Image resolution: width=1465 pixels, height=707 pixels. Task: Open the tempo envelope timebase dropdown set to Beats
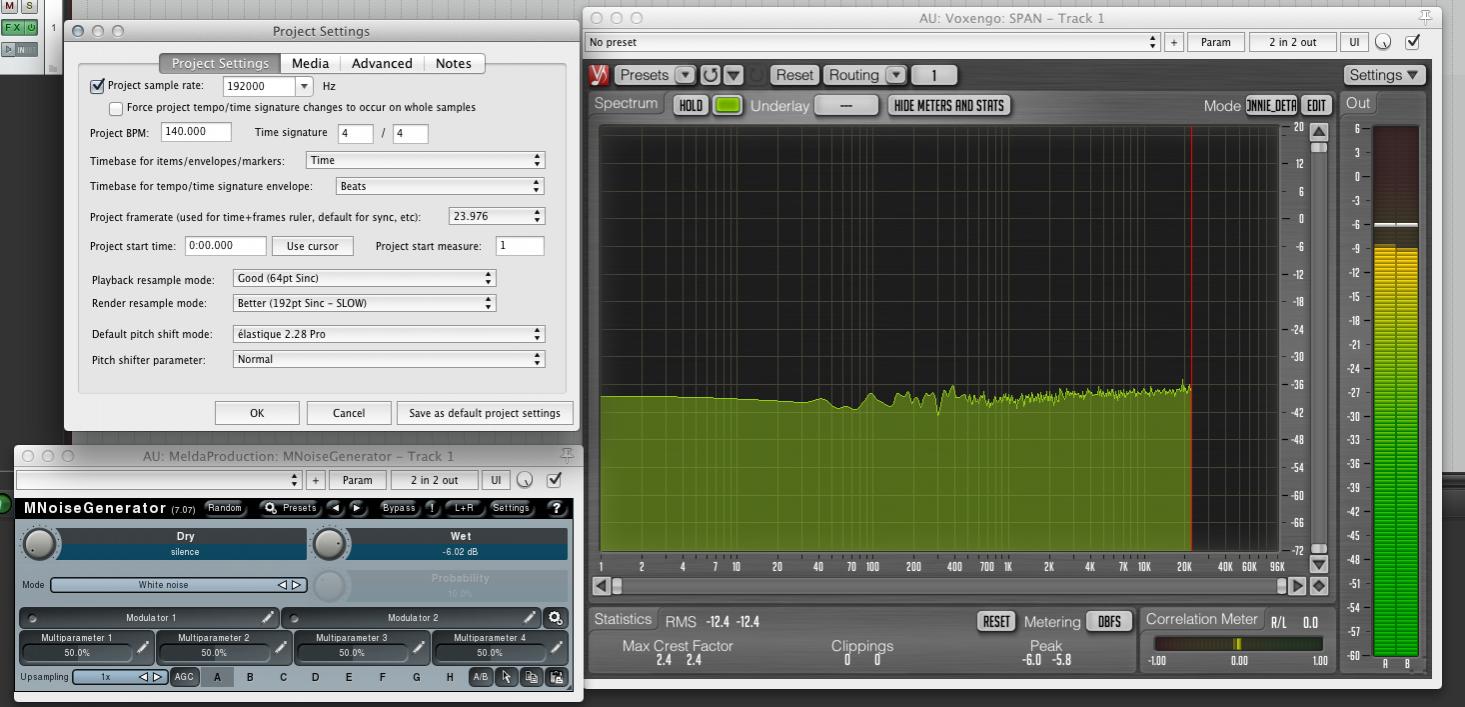440,186
